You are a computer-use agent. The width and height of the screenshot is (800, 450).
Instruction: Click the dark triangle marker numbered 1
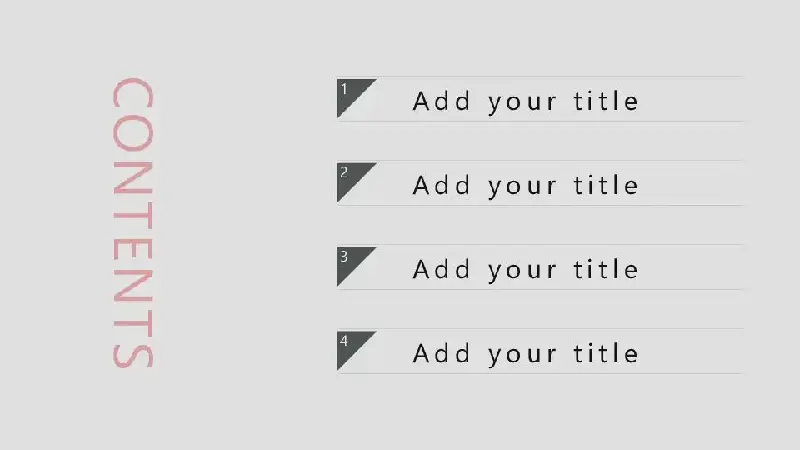coord(352,94)
